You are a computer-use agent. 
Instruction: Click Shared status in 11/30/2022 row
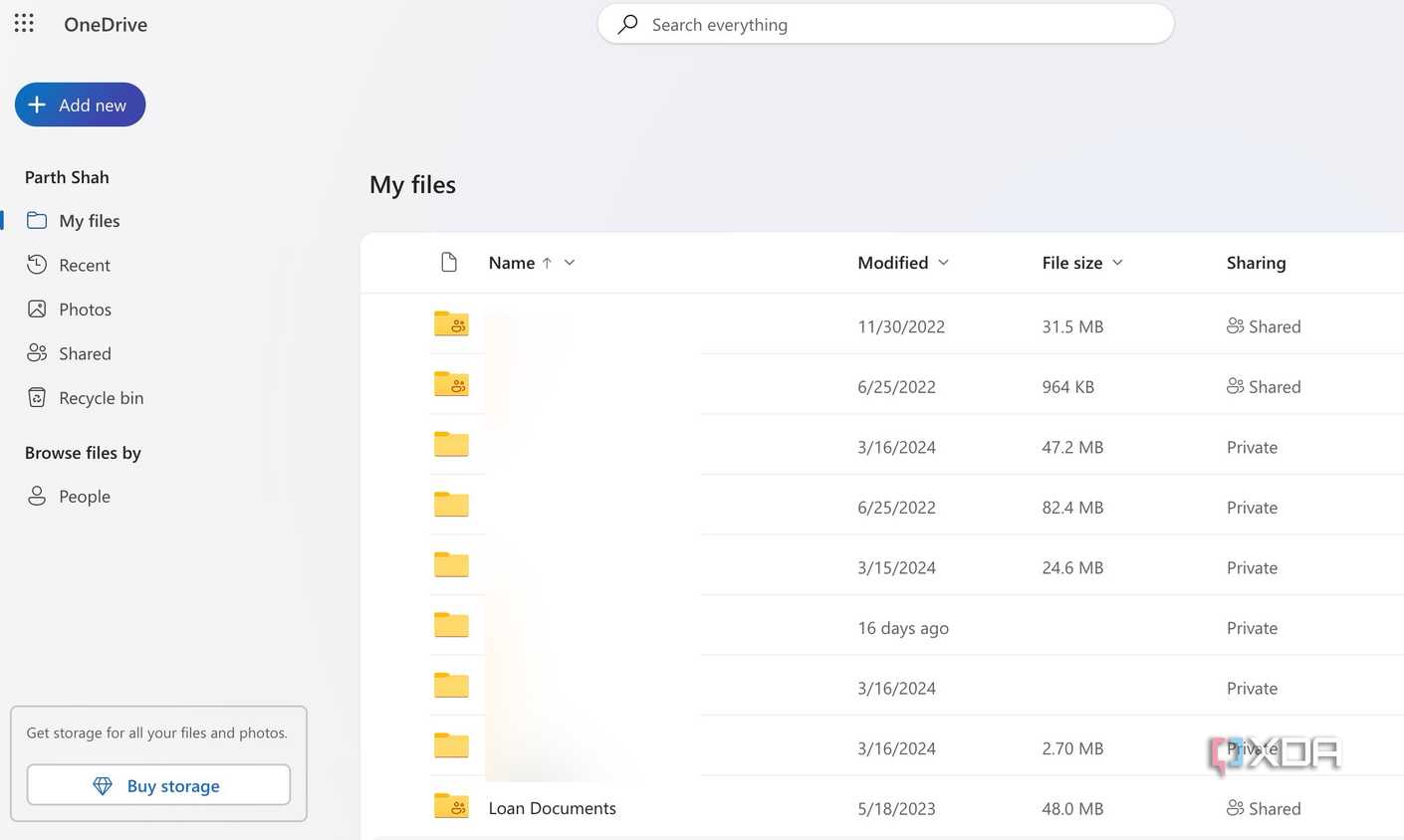tap(1275, 326)
